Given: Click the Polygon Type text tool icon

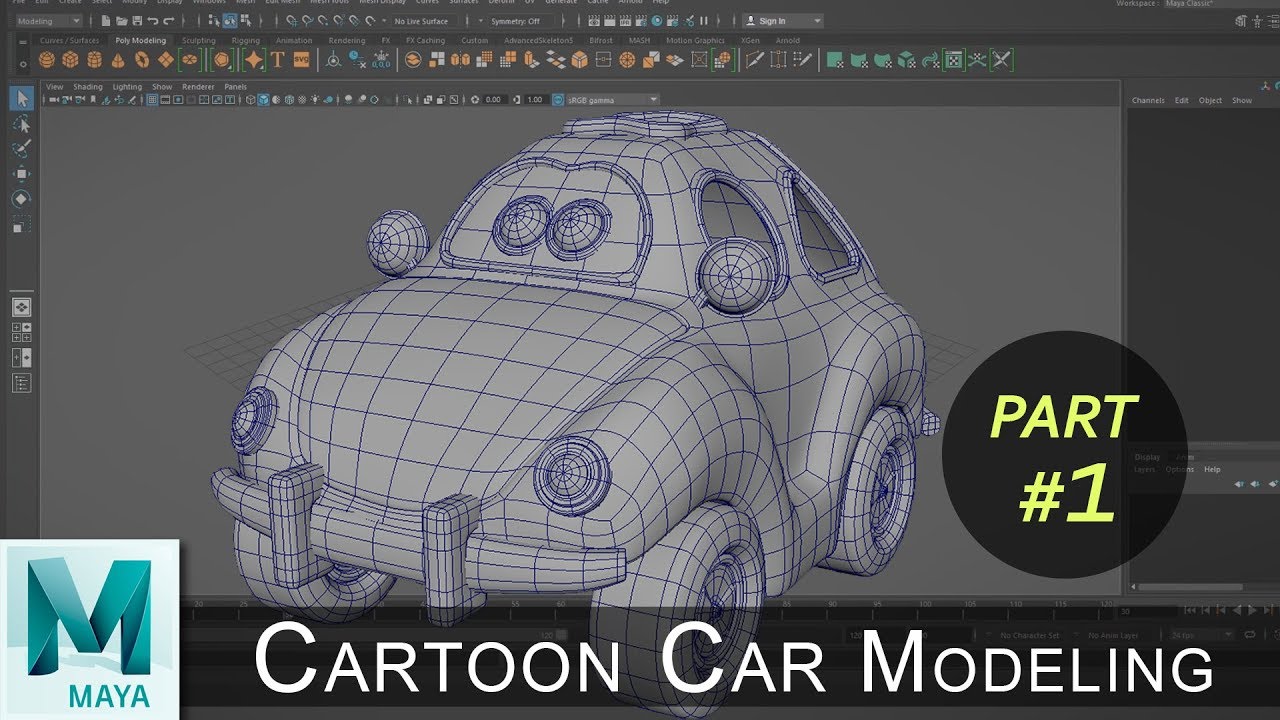Looking at the screenshot, I should pos(278,60).
